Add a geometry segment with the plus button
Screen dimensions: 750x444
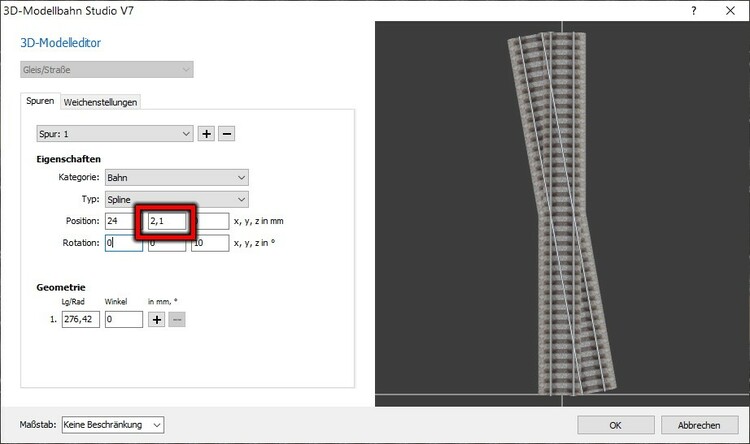click(156, 320)
